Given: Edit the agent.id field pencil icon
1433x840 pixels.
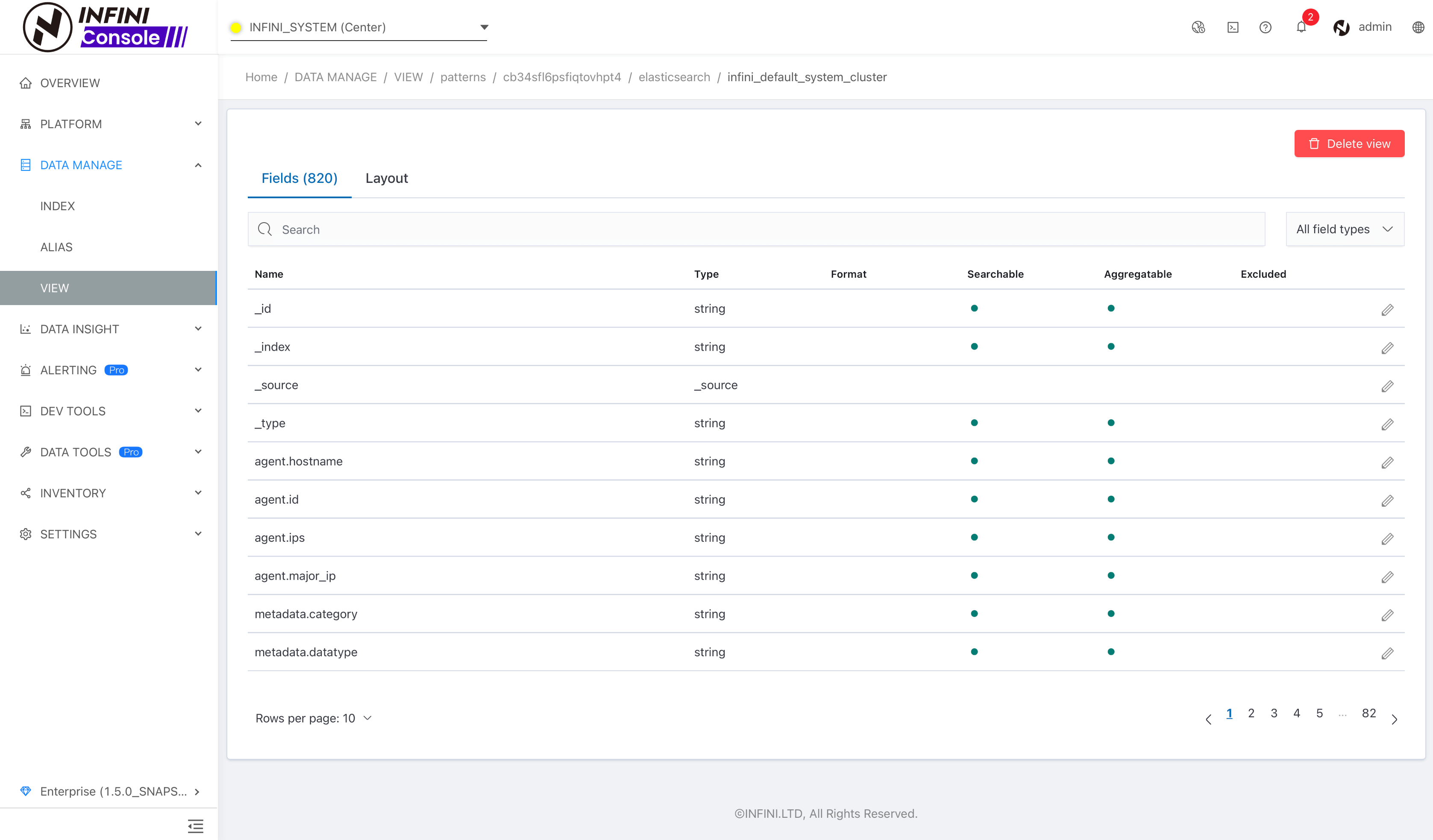Looking at the screenshot, I should [1388, 500].
